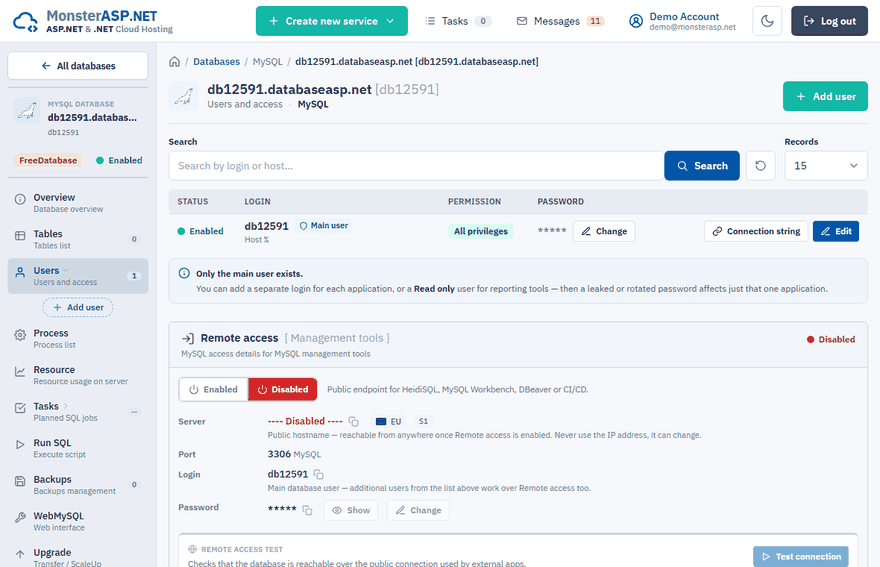Click the header MySQL dolphin icon
880x567 pixels.
pos(184,97)
